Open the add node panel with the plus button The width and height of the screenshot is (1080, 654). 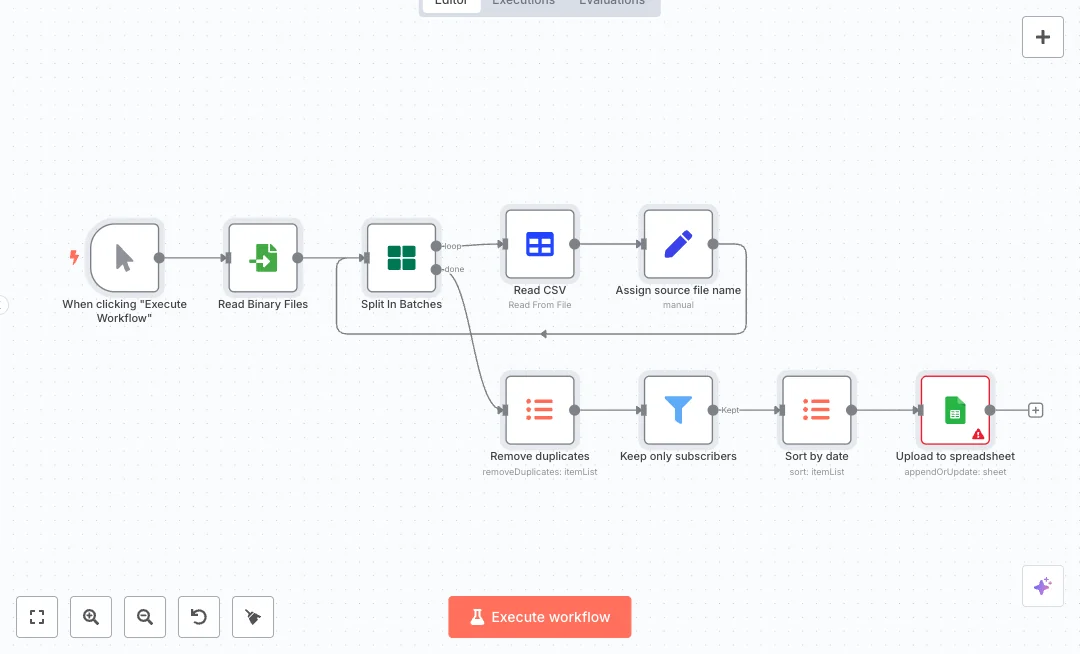1043,37
